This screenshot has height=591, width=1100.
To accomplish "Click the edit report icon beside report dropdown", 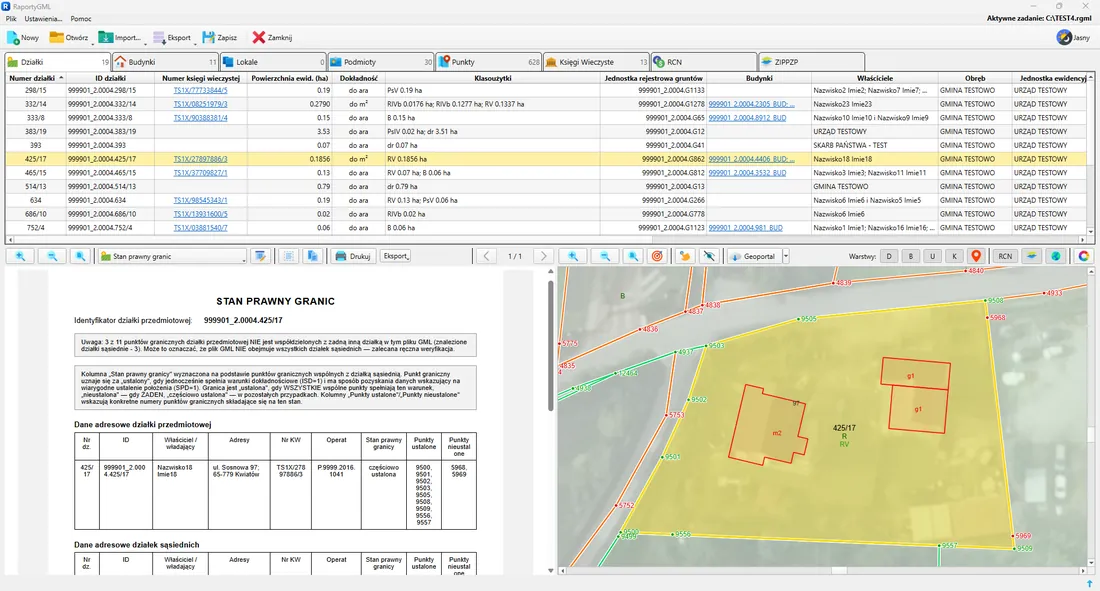I will point(260,256).
